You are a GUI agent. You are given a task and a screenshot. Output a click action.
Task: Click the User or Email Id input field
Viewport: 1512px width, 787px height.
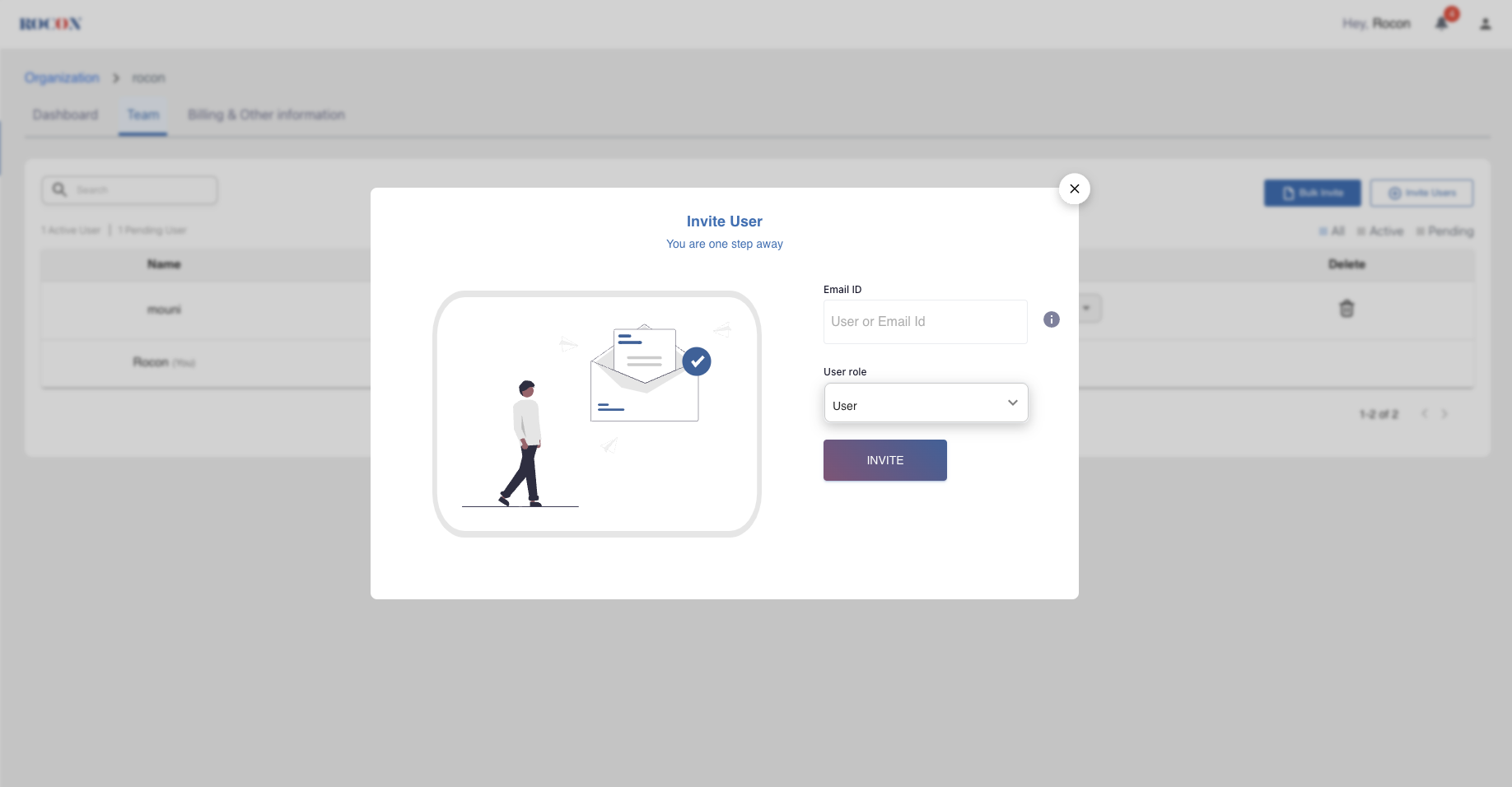click(925, 321)
